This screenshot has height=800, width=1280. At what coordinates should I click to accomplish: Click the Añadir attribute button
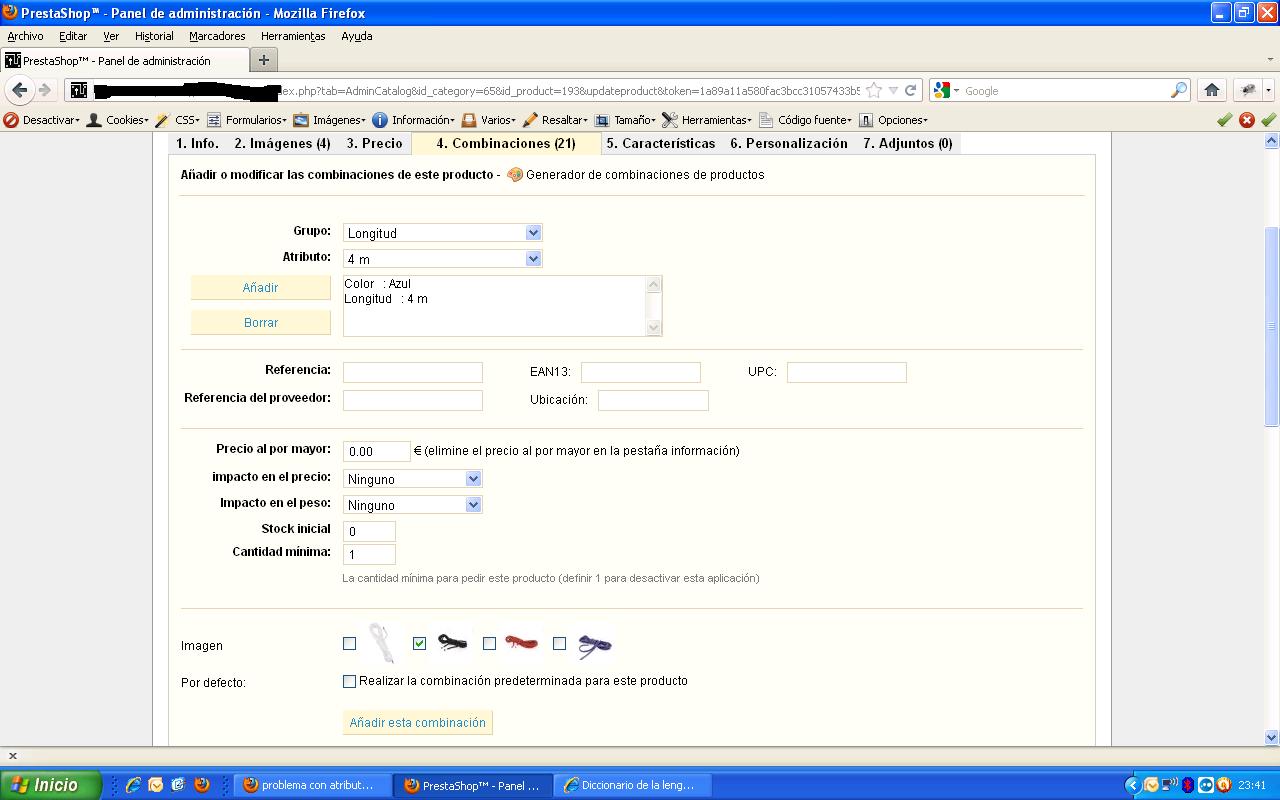pyautogui.click(x=260, y=288)
